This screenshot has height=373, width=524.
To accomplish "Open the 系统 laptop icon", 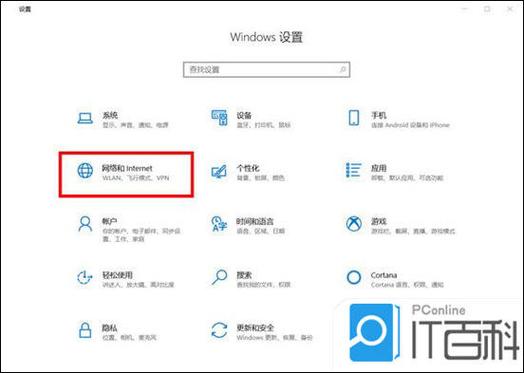I will pyautogui.click(x=85, y=118).
